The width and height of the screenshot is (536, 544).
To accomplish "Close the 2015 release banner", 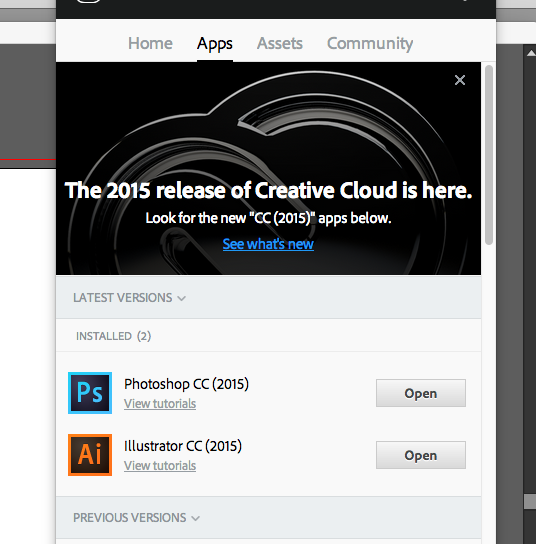I will (x=460, y=80).
